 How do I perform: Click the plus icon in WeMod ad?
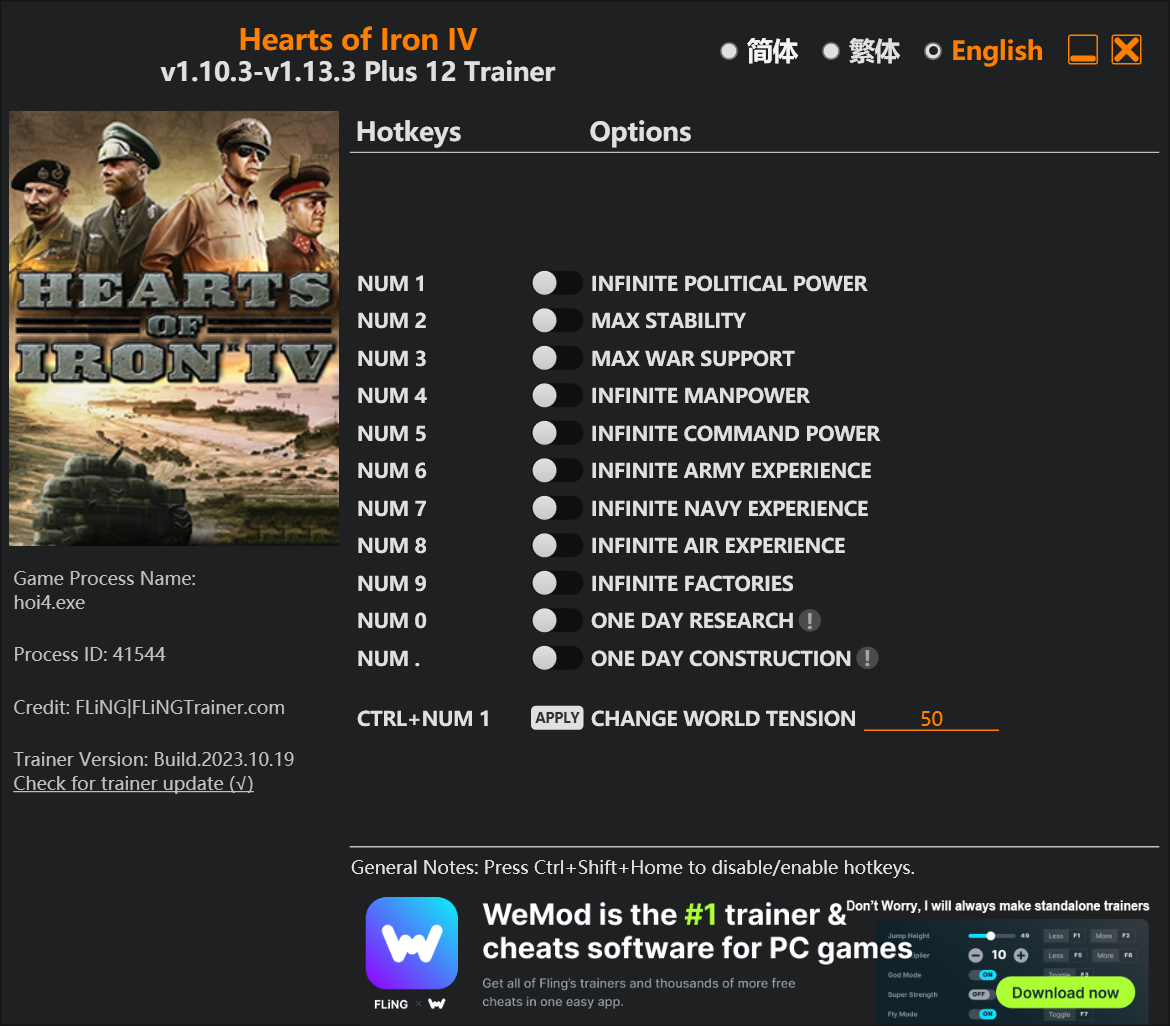point(1021,955)
